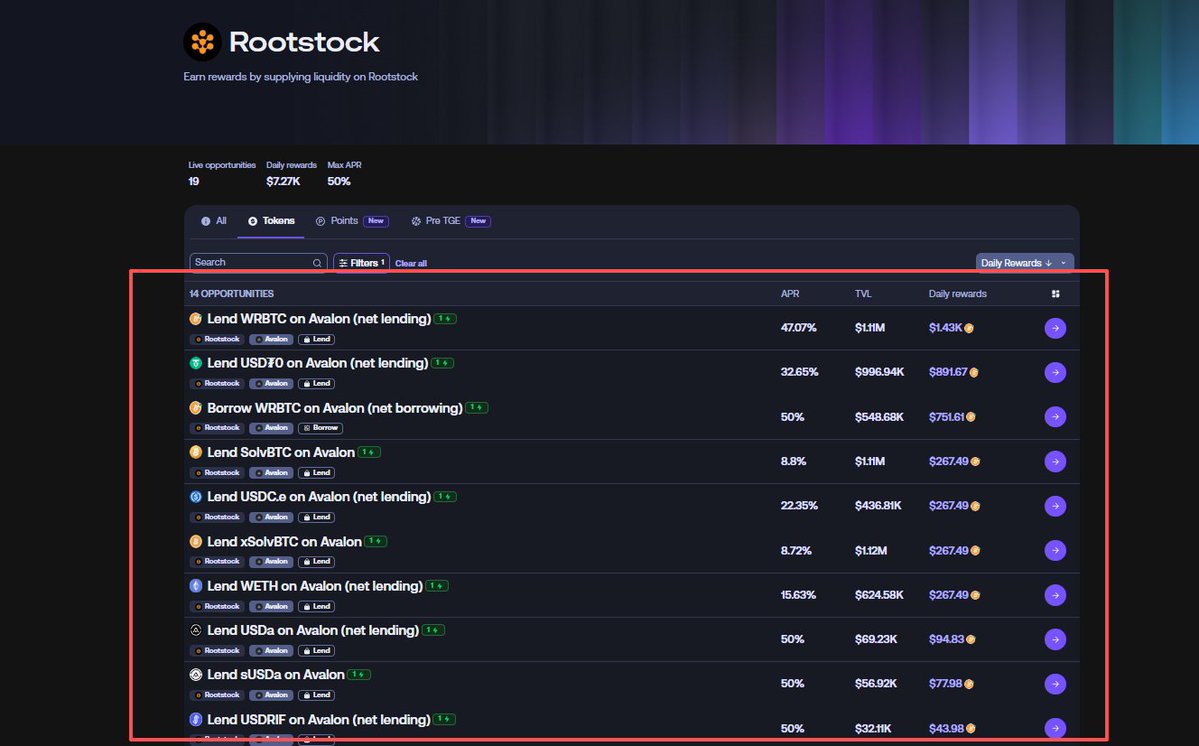Click arrow button for Lend SolvBTC row
The width and height of the screenshot is (1199, 746).
(1055, 461)
